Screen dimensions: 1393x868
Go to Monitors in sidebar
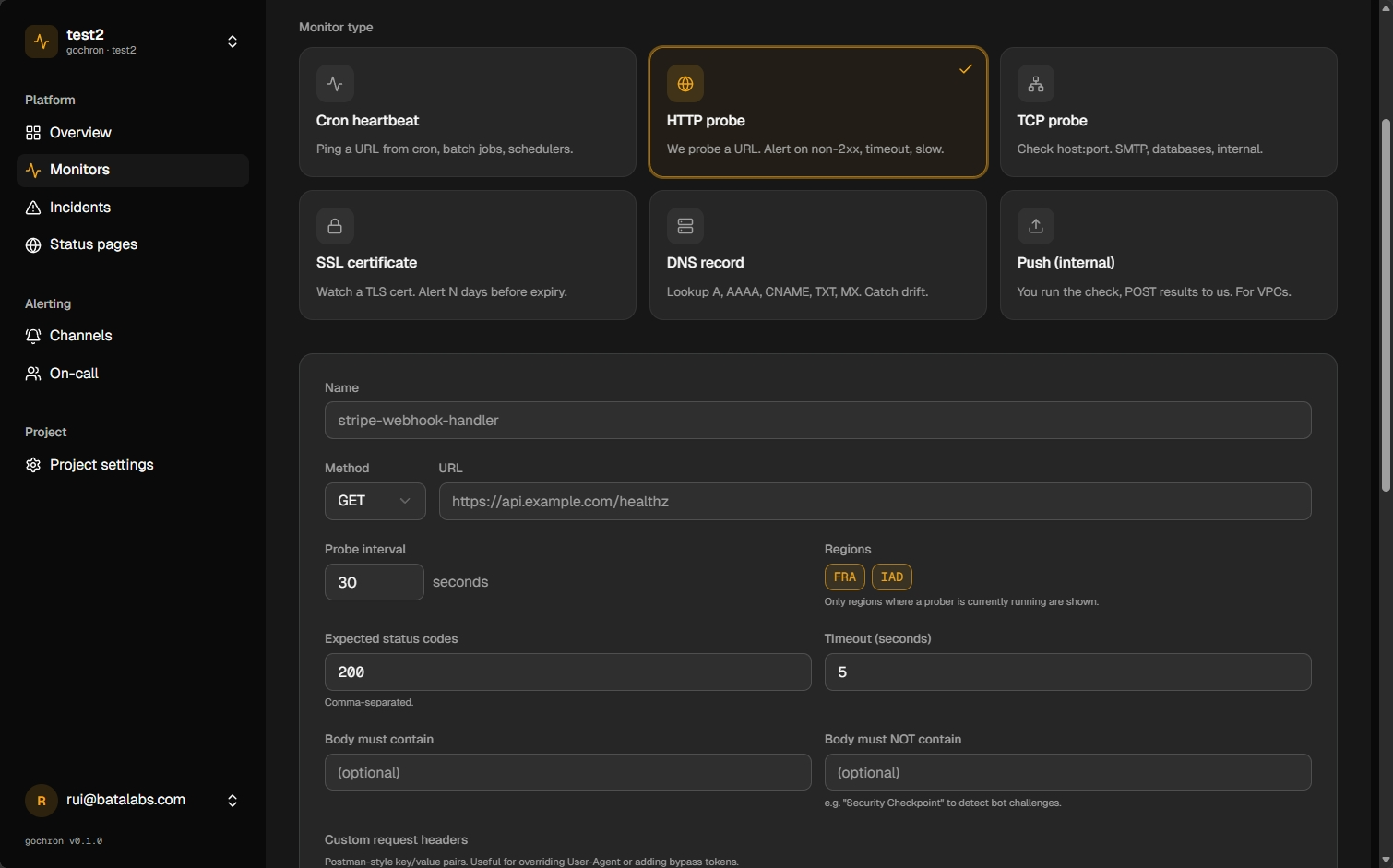[133, 171]
